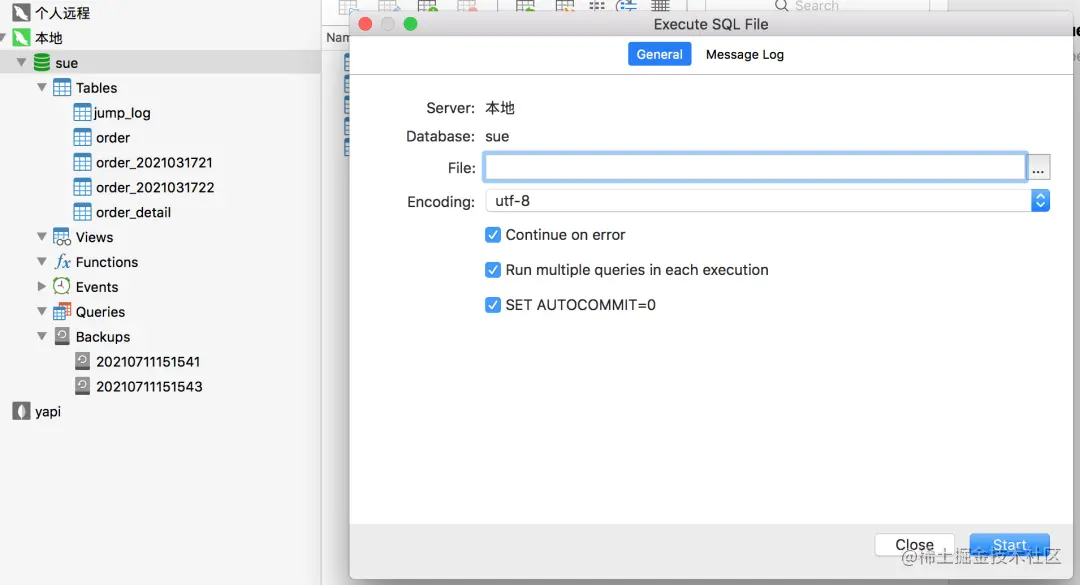Image resolution: width=1080 pixels, height=585 pixels.
Task: Click the order_2021031721 table icon
Action: tap(82, 162)
